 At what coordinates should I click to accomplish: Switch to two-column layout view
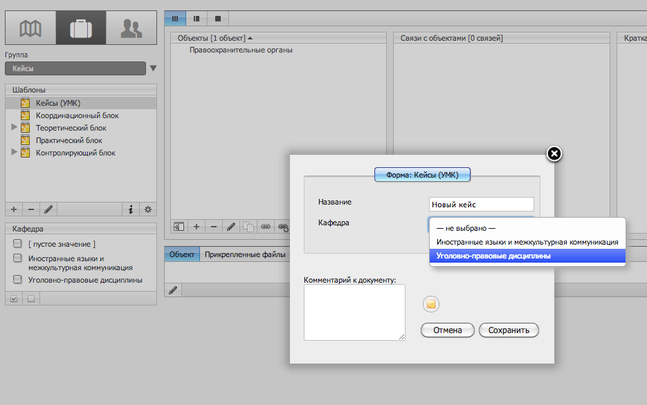pyautogui.click(x=196, y=19)
